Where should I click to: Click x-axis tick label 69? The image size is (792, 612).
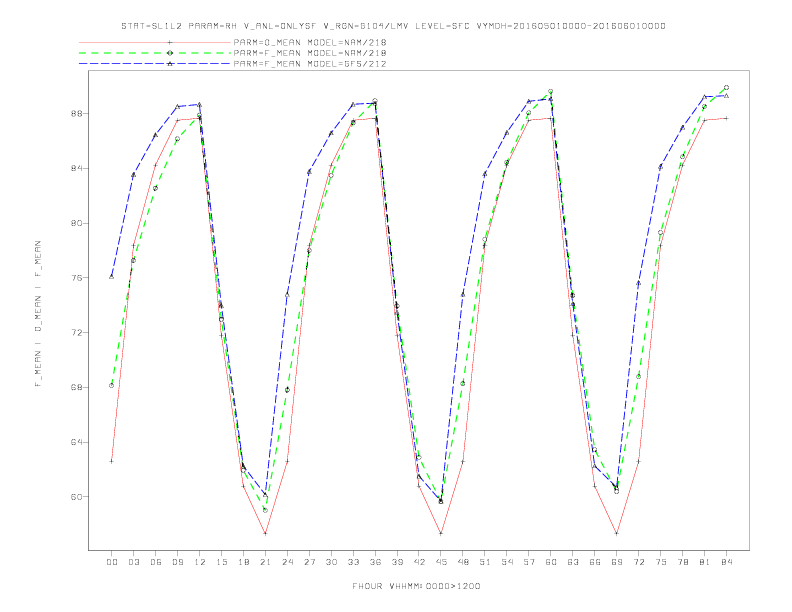pyautogui.click(x=617, y=562)
